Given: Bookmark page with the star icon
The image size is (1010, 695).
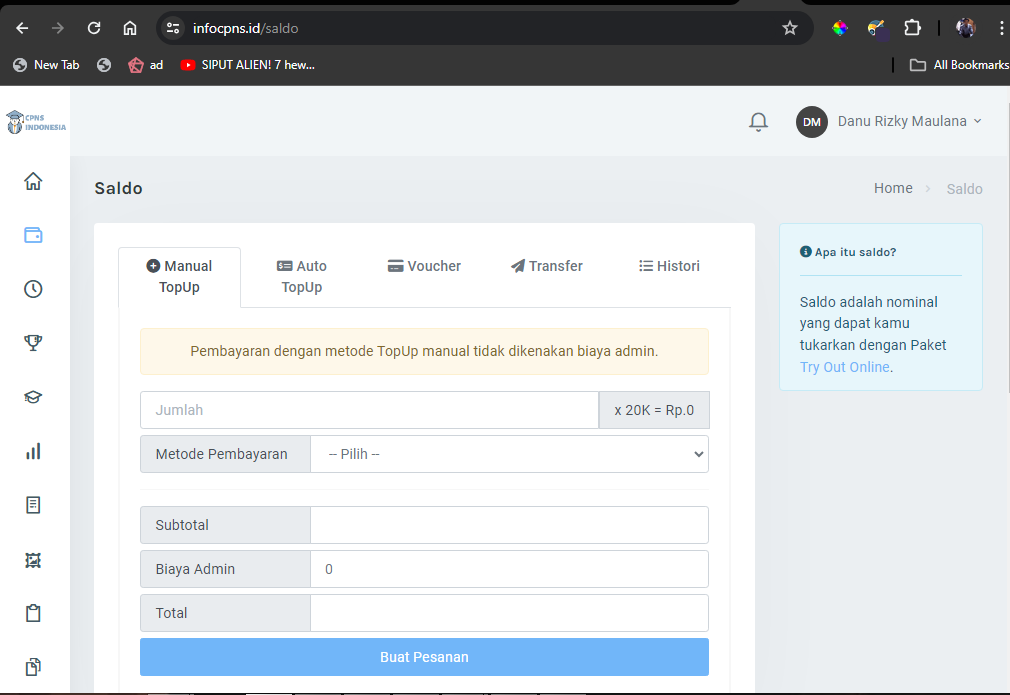Looking at the screenshot, I should (790, 28).
